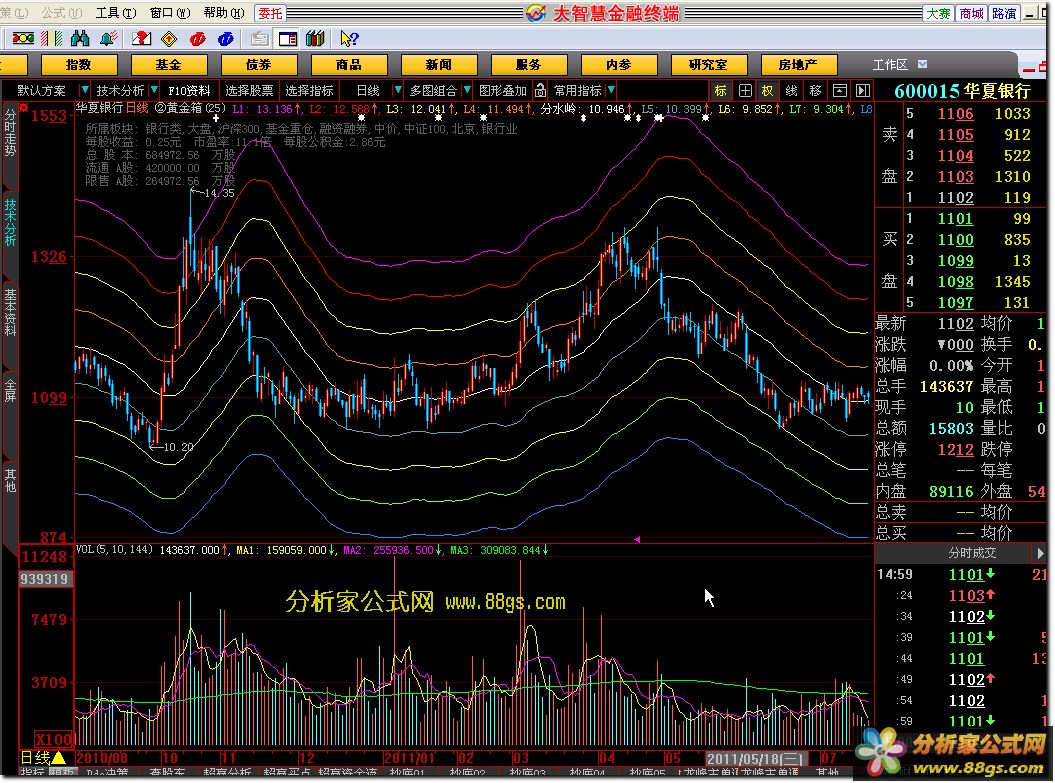Image resolution: width=1055 pixels, height=783 pixels.
Task: Switch to the 分时走势 side tab
Action: 10,133
